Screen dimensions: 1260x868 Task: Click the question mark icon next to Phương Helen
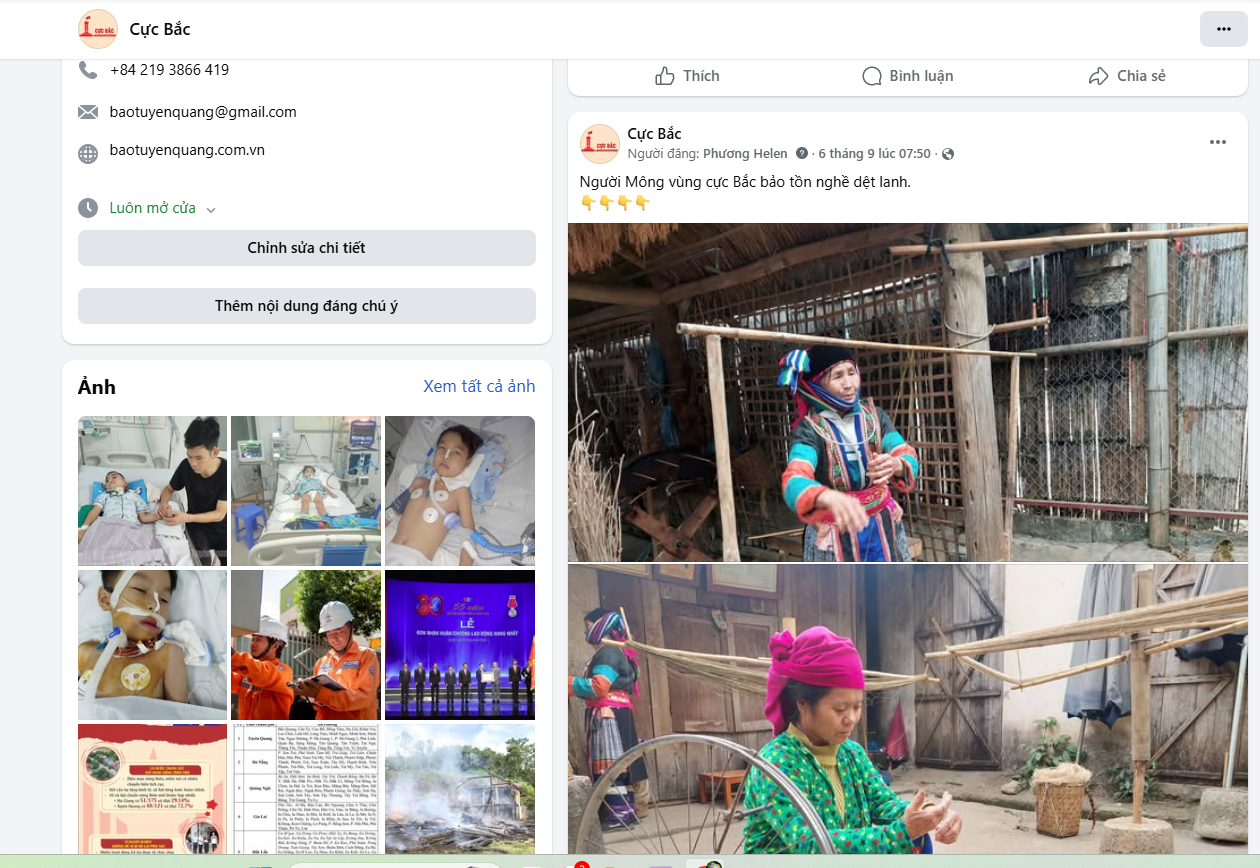click(x=801, y=154)
